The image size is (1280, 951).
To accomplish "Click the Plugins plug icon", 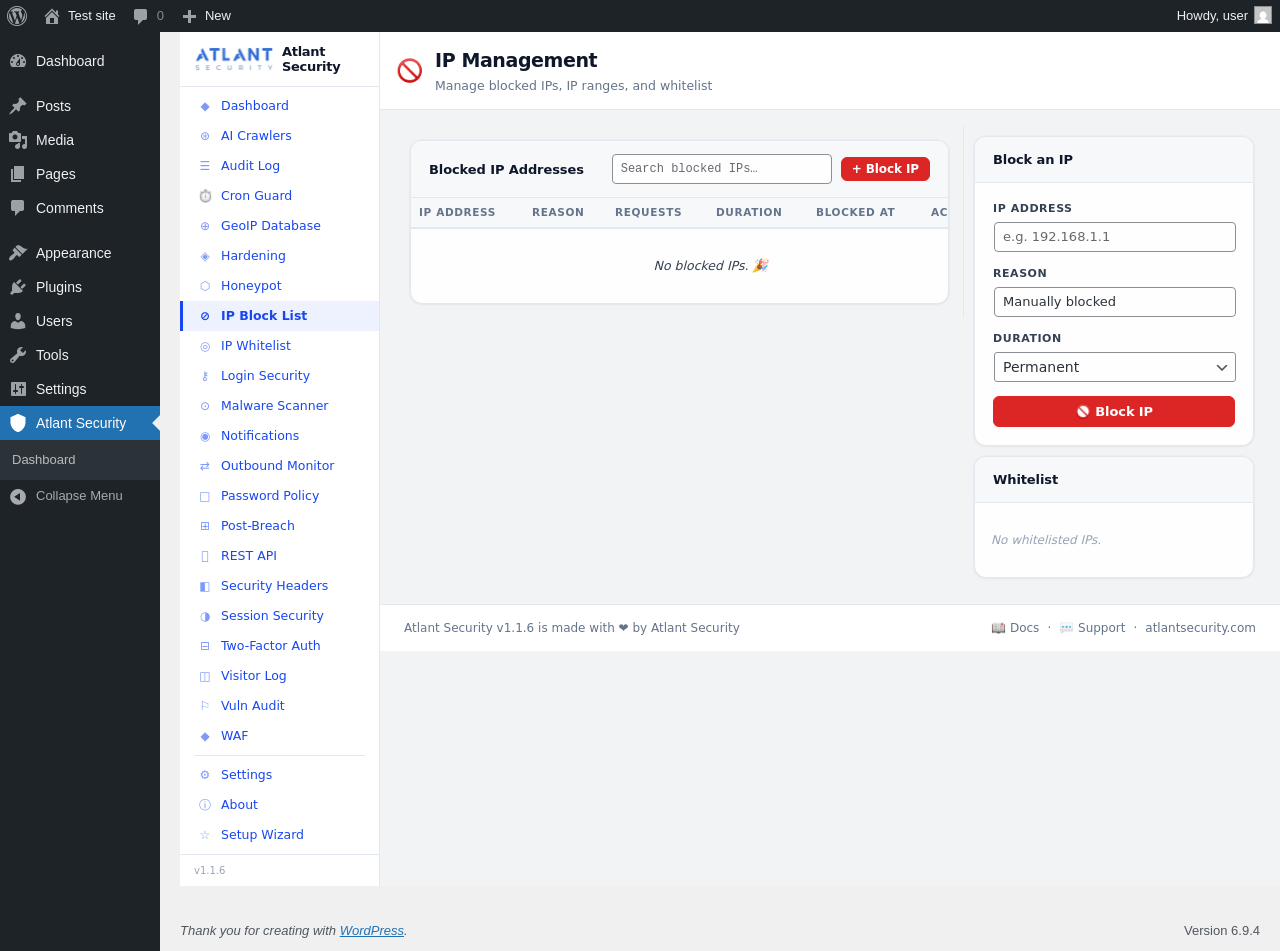I will [18, 287].
